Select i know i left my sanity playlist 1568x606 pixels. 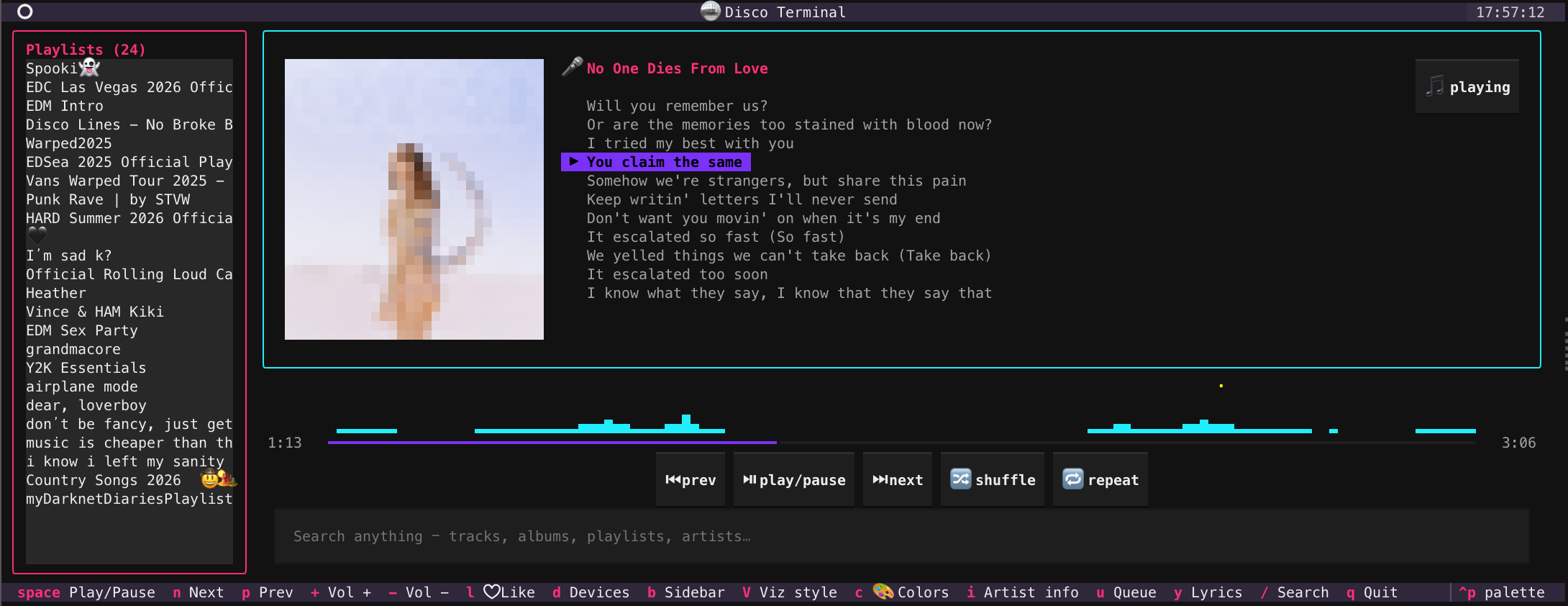[129, 461]
